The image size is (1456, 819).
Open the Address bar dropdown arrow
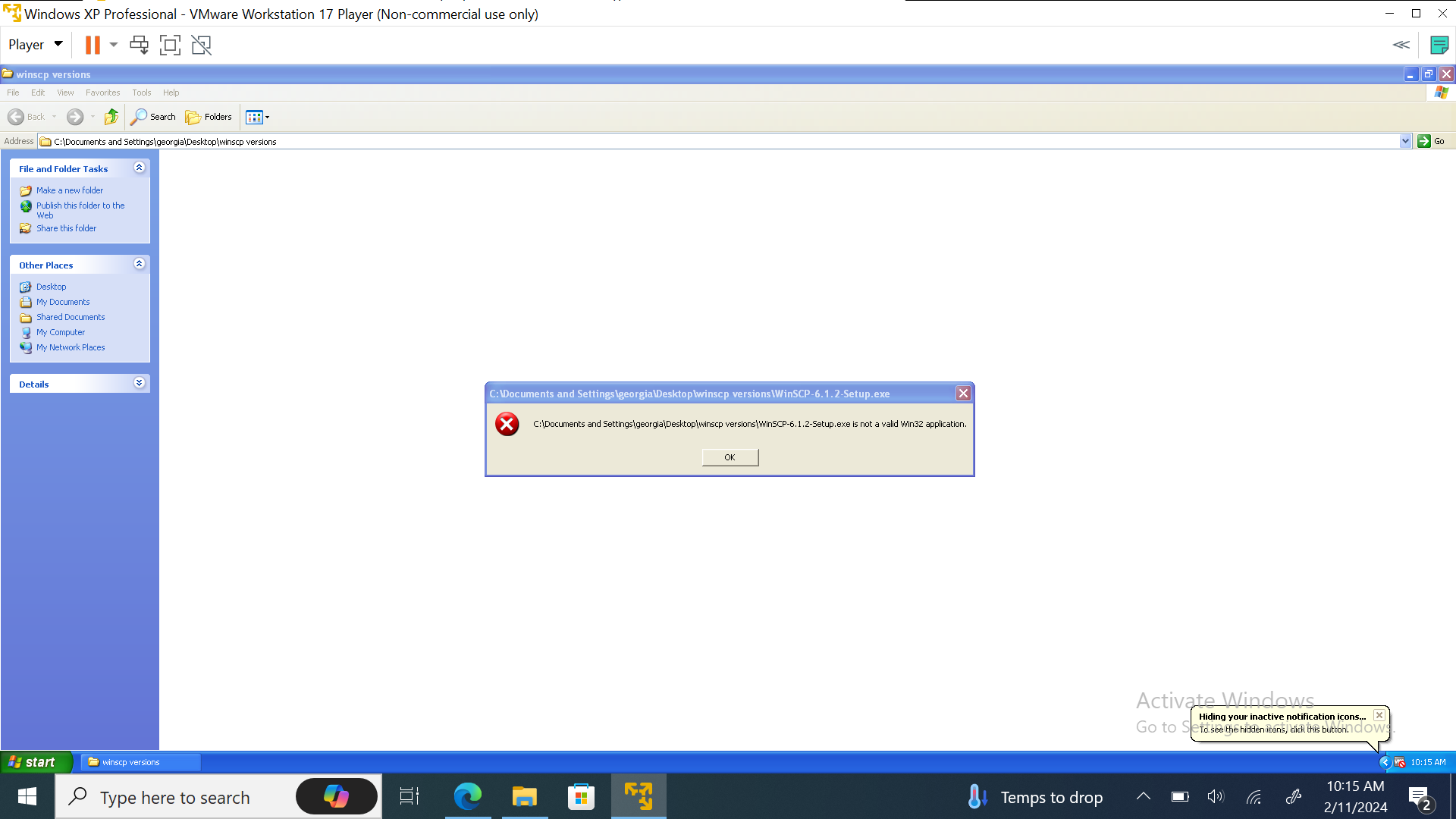1405,141
